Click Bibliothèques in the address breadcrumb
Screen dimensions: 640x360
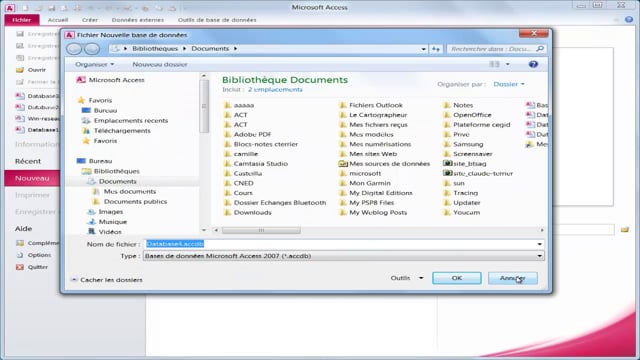(x=155, y=49)
